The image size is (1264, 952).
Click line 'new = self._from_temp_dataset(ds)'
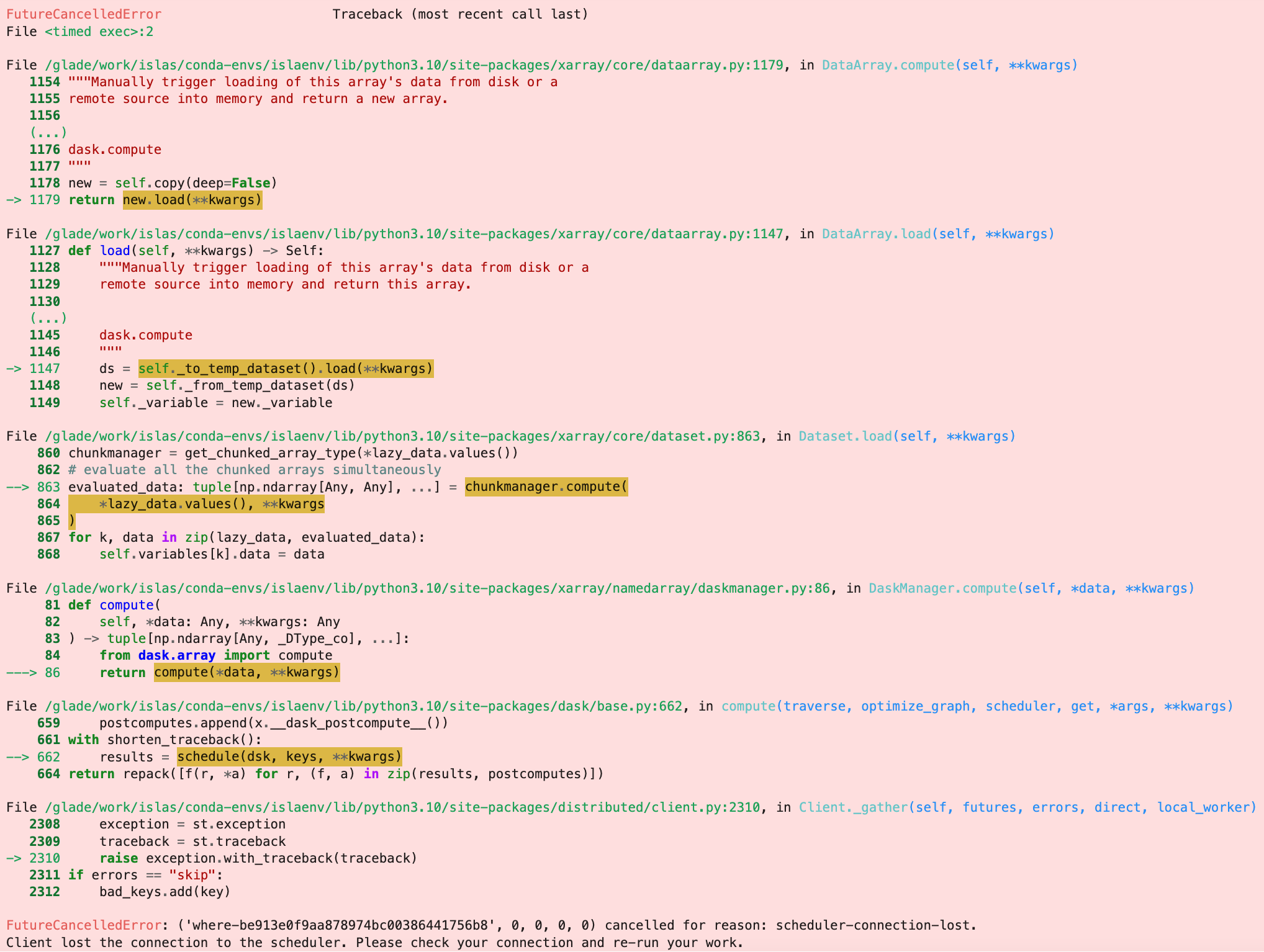[x=227, y=385]
